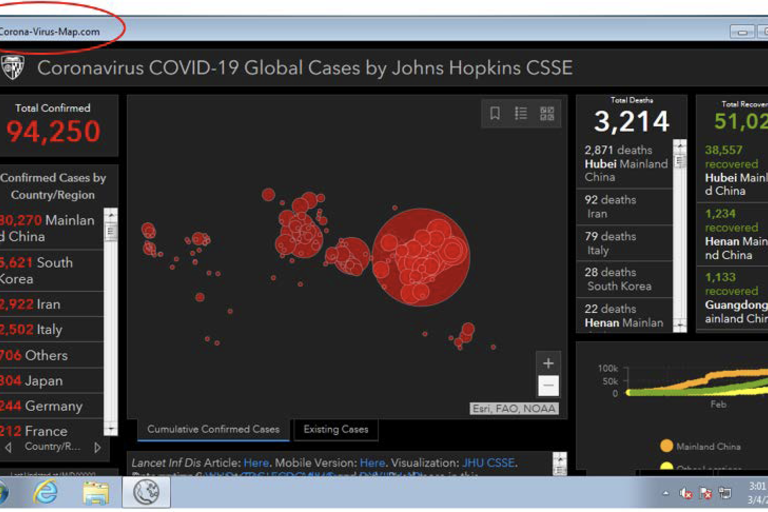
Task: Click the Esri, FAO, NOAA attribution
Action: click(x=514, y=409)
